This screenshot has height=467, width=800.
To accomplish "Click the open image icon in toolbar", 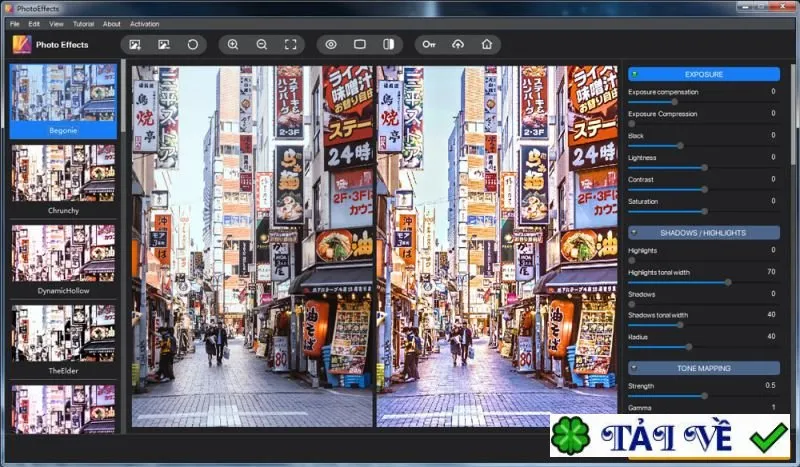I will click(x=135, y=45).
